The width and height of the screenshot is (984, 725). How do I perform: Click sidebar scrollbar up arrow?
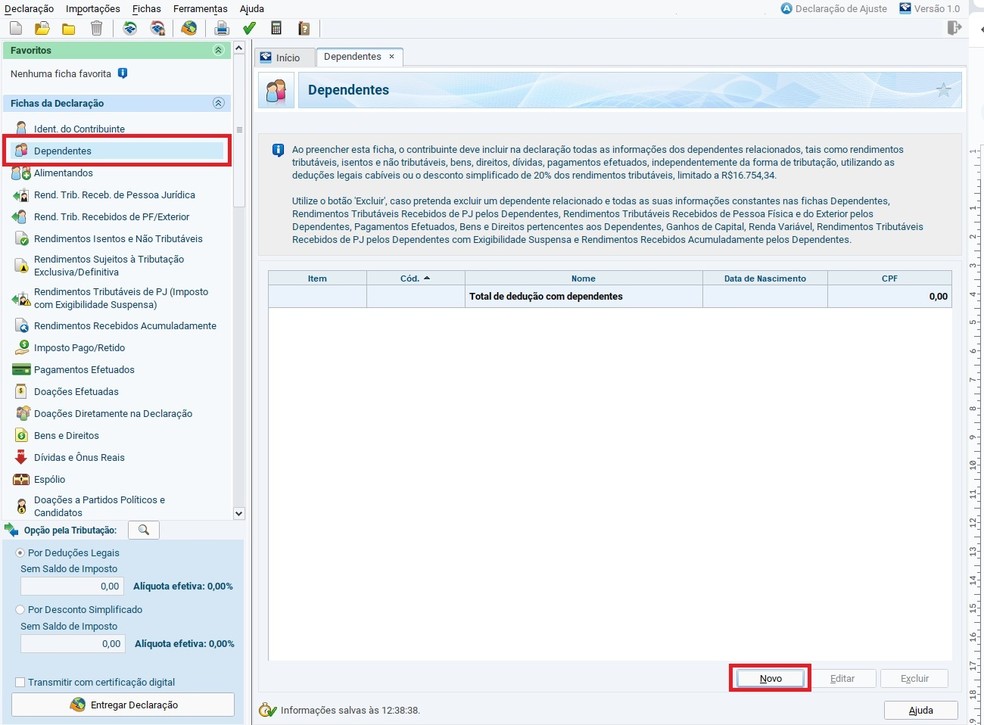tap(238, 48)
